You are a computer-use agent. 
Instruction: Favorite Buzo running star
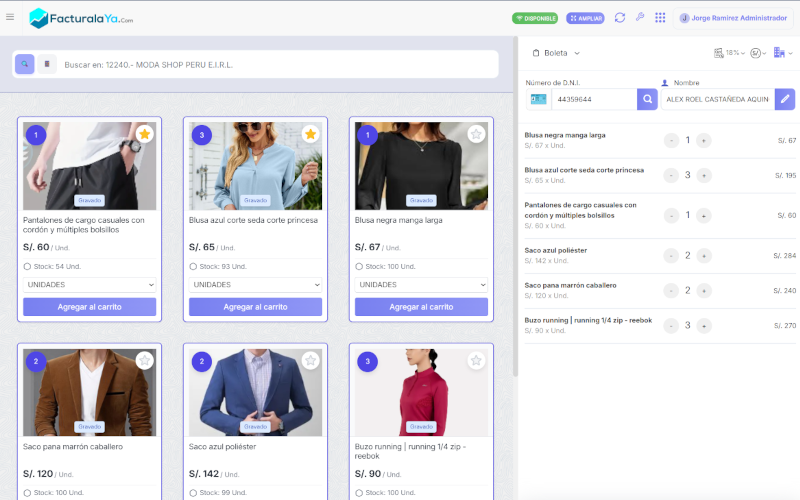[476, 361]
